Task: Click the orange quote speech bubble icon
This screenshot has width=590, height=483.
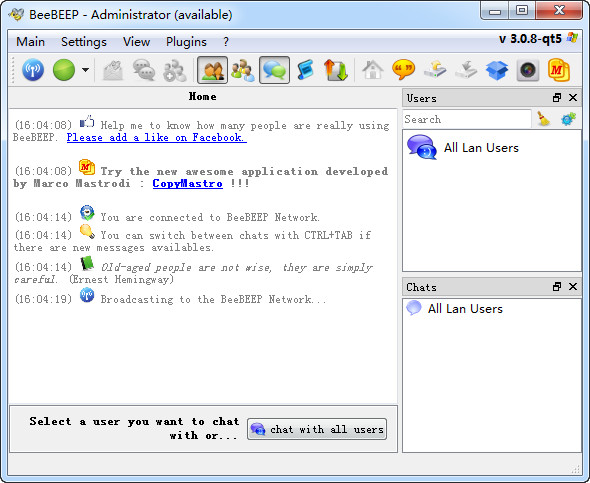Action: click(x=403, y=70)
